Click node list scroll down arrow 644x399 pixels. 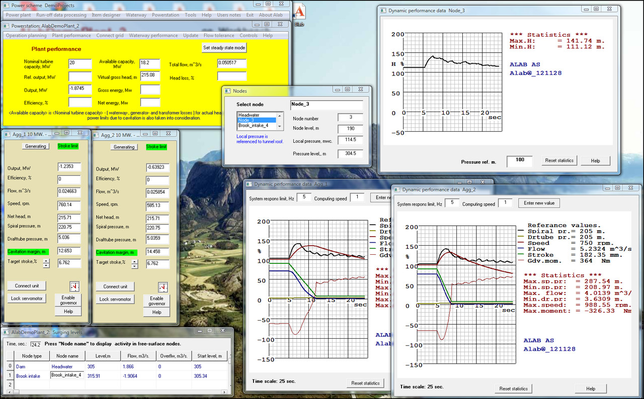point(280,127)
